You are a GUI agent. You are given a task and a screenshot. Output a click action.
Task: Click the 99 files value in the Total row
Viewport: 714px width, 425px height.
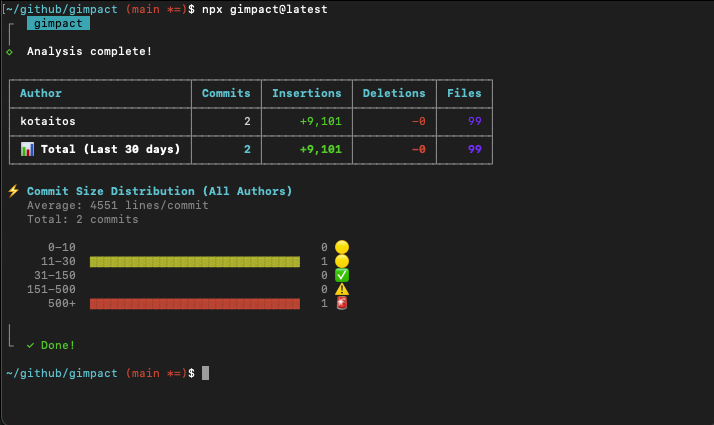point(474,149)
